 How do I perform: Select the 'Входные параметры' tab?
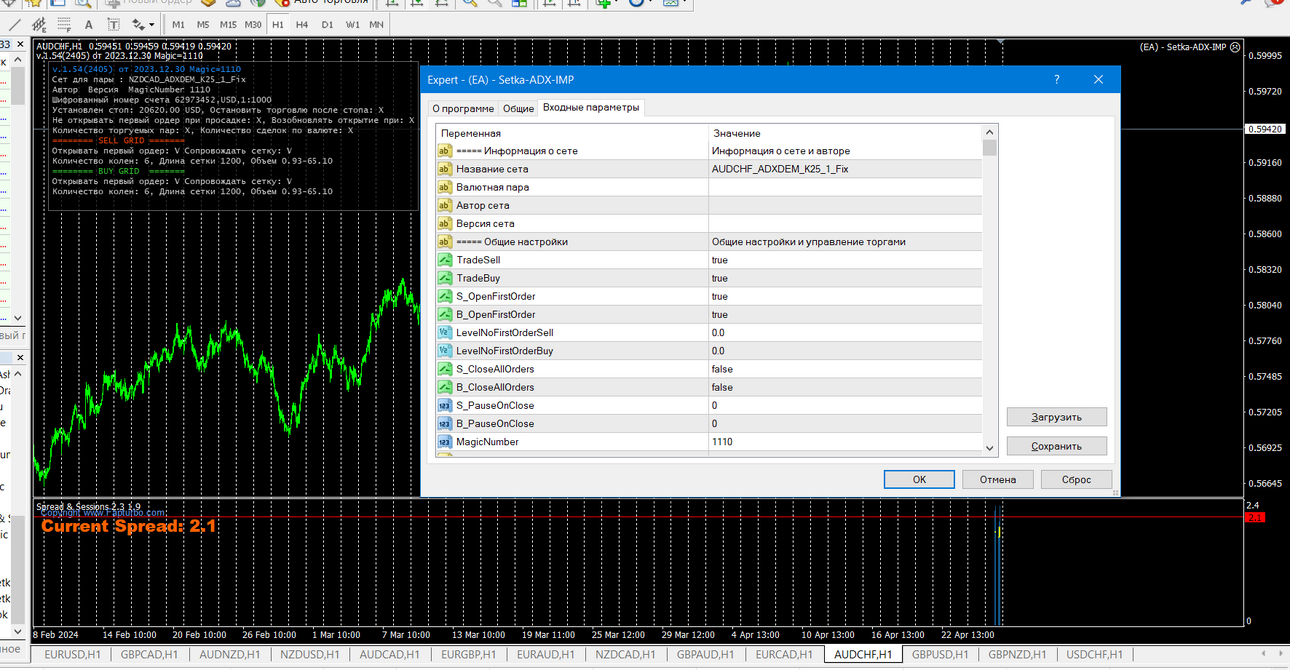(x=591, y=107)
